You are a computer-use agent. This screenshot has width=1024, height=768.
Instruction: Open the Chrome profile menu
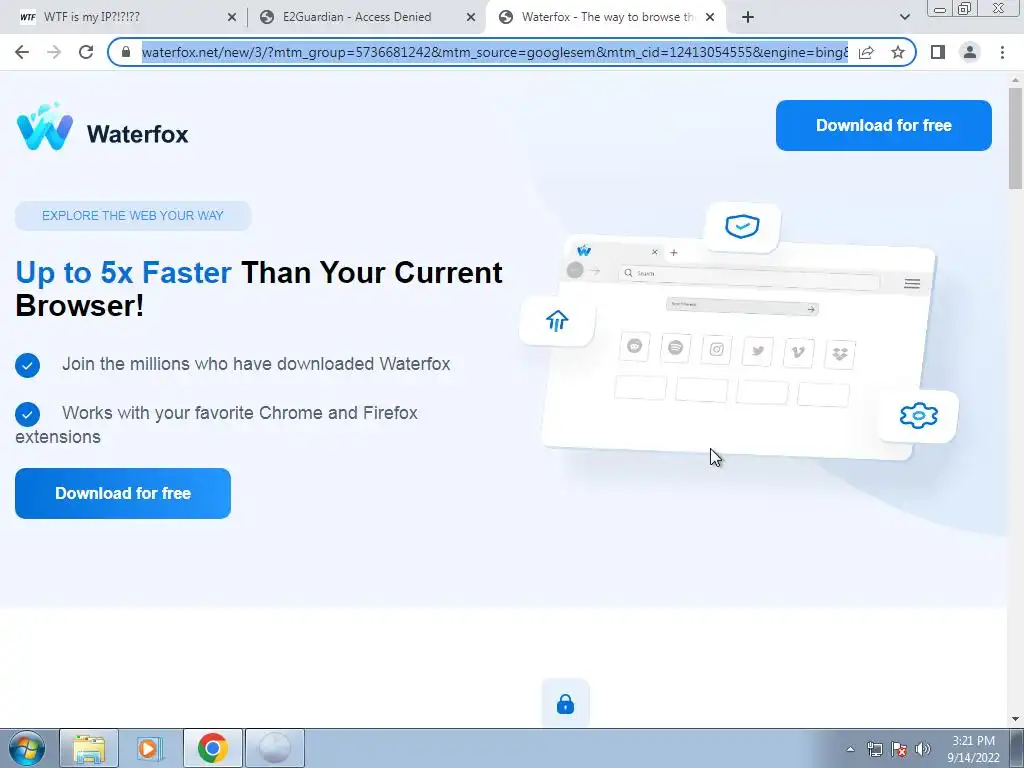[x=970, y=52]
